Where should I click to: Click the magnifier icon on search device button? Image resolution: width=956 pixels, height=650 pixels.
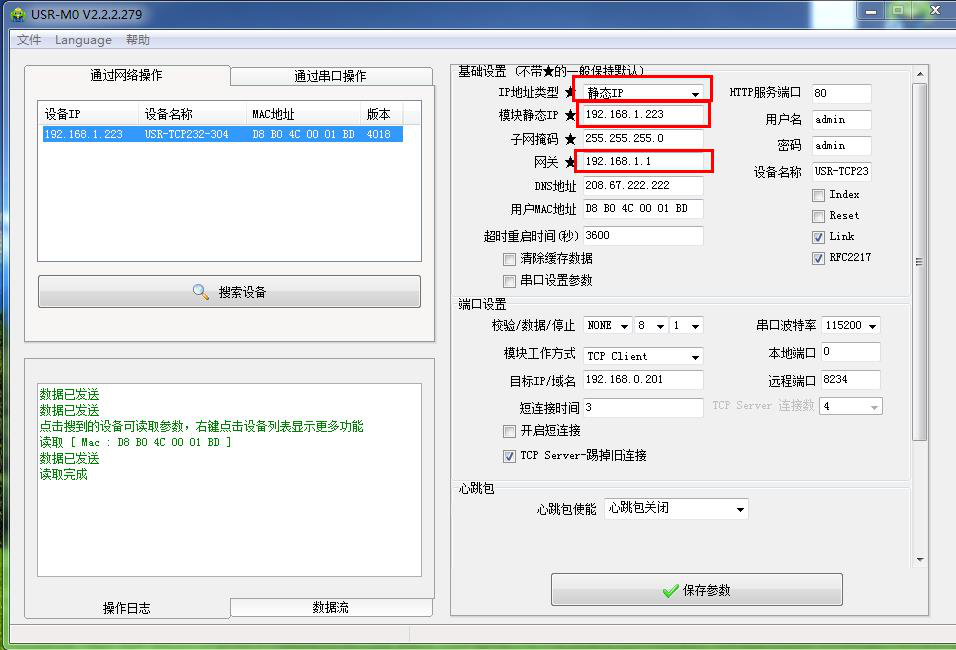[x=201, y=291]
